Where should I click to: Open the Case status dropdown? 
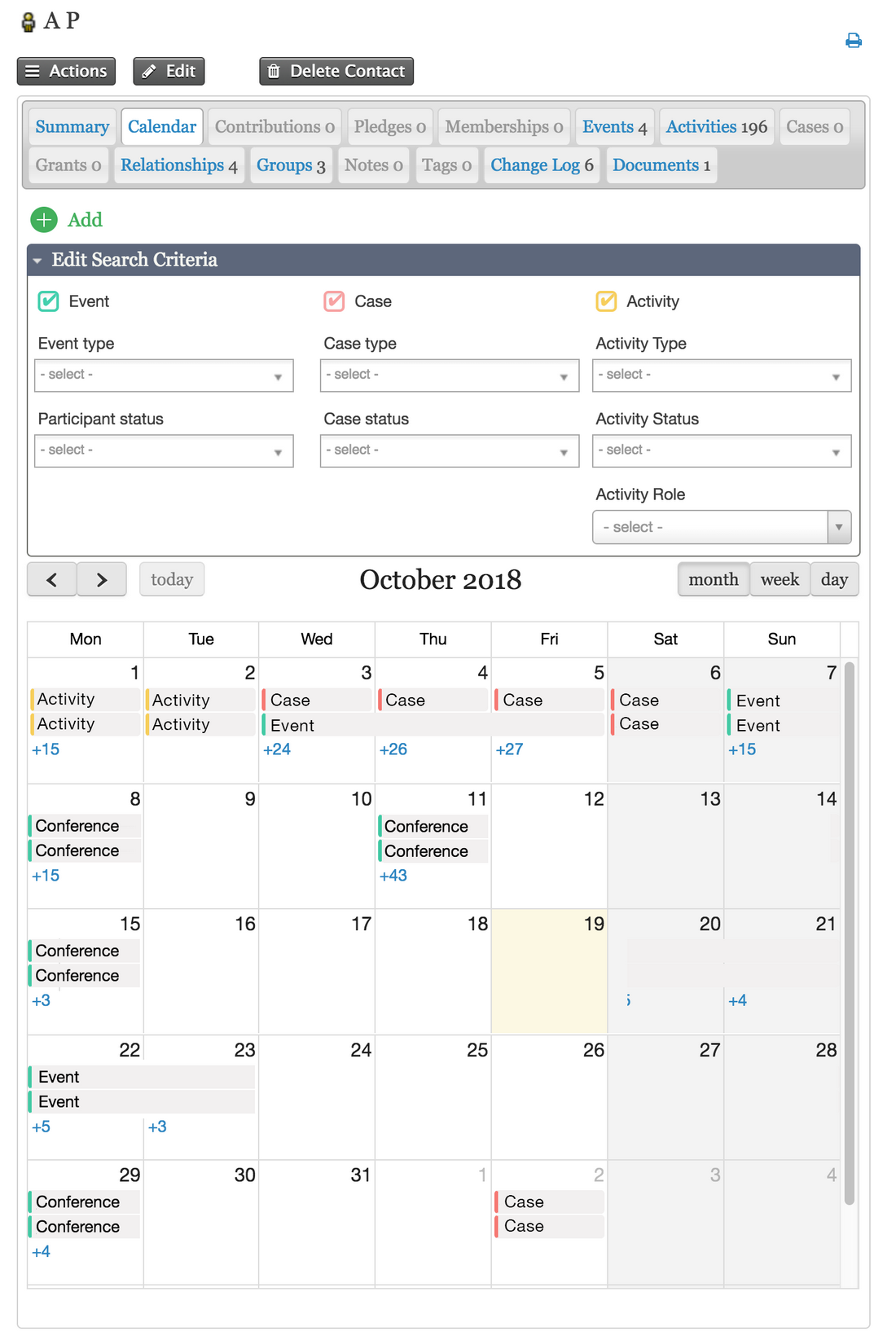tap(450, 451)
